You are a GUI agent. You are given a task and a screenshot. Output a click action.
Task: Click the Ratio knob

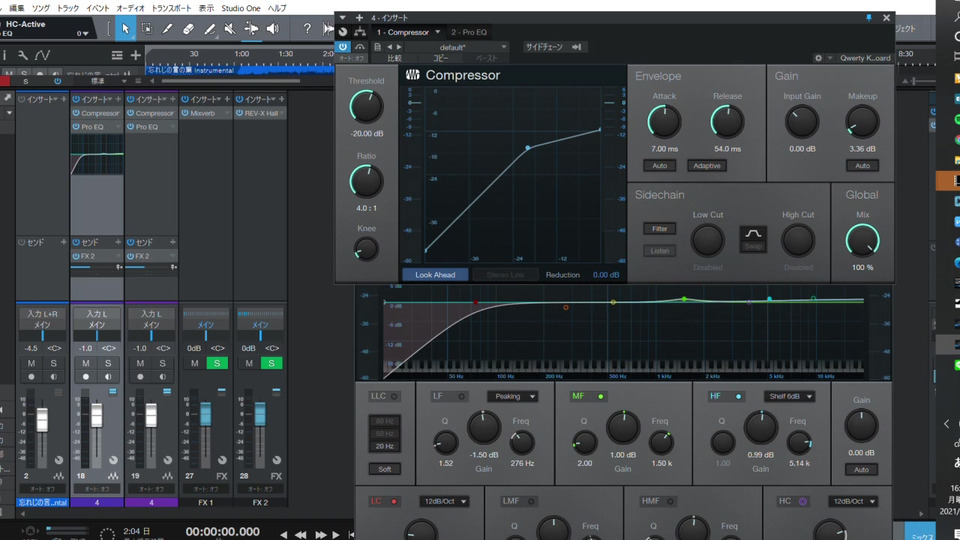[366, 182]
